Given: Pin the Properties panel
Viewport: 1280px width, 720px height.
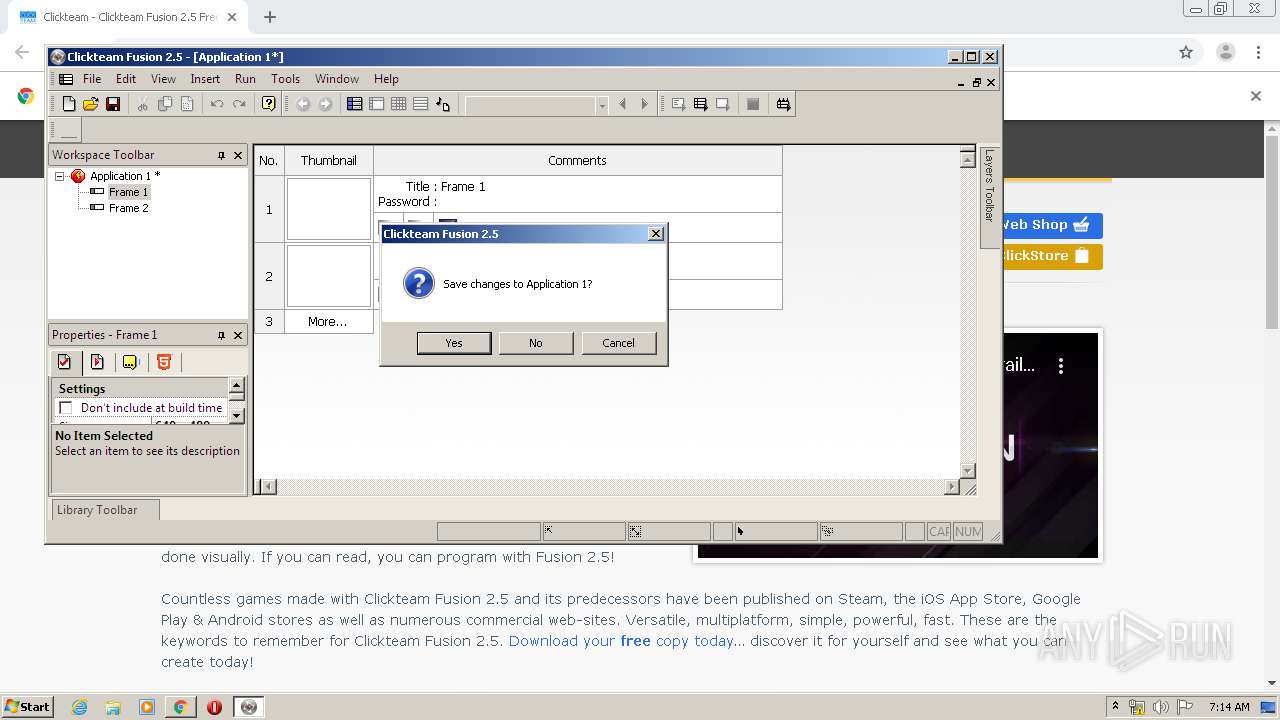Looking at the screenshot, I should click(x=221, y=335).
